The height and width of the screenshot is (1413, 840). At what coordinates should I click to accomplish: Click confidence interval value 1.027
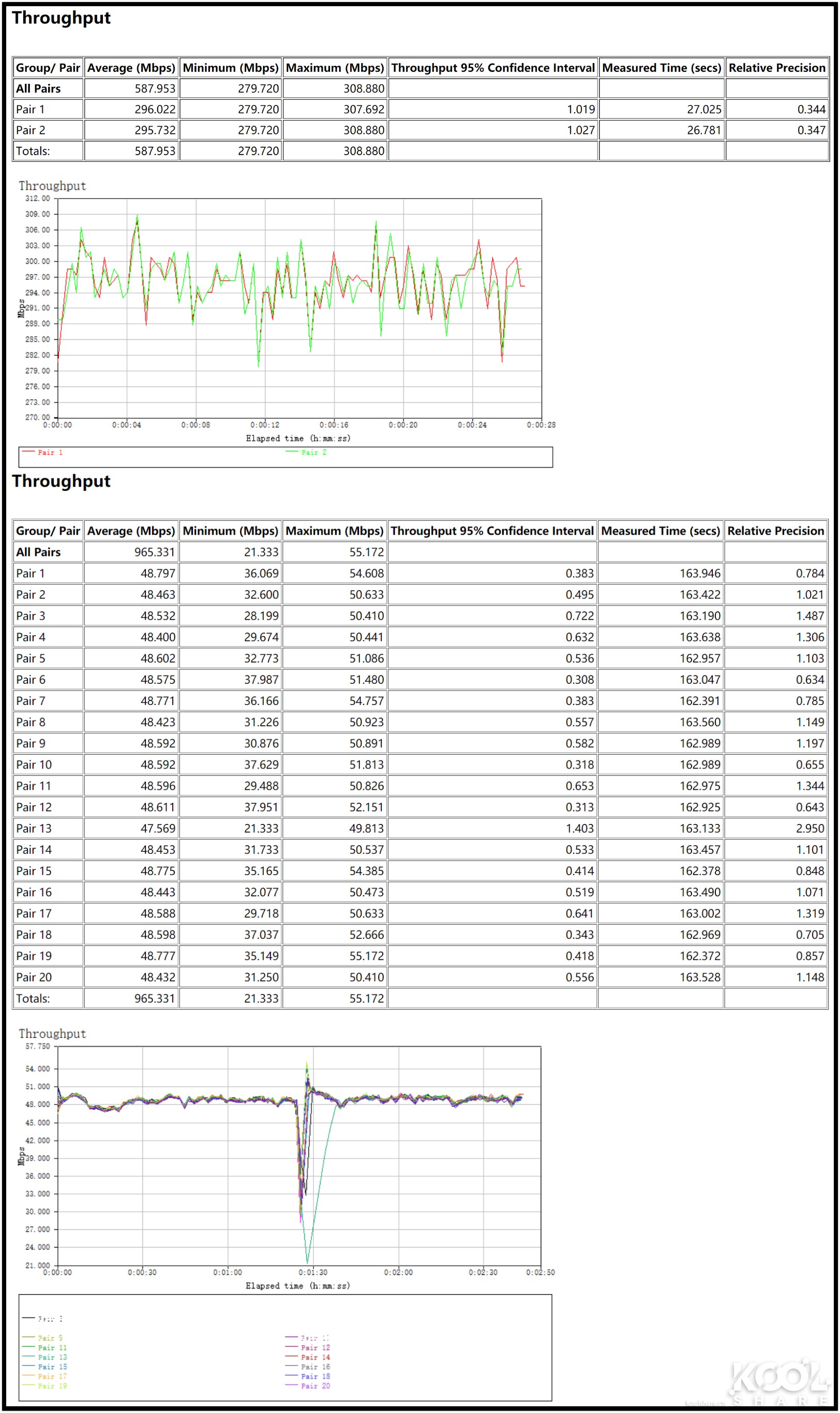(581, 130)
